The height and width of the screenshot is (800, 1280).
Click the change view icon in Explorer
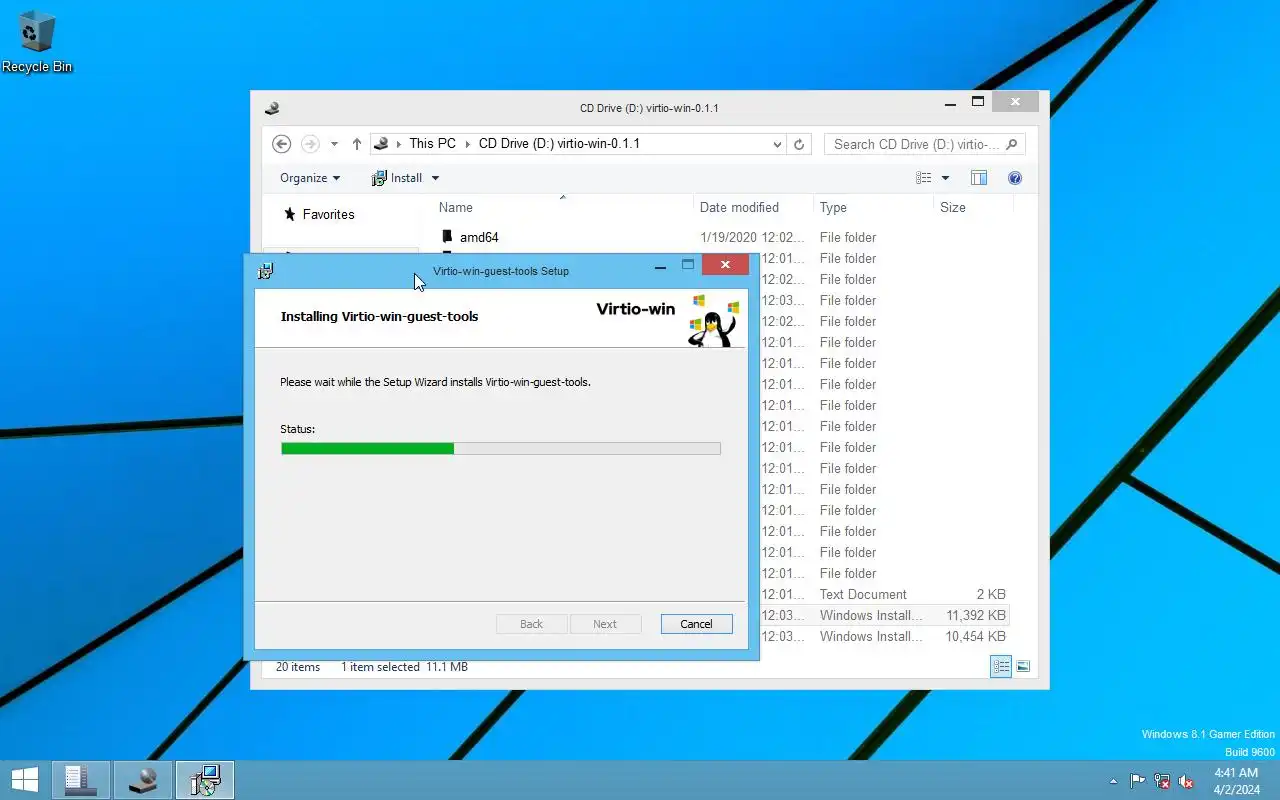click(924, 178)
